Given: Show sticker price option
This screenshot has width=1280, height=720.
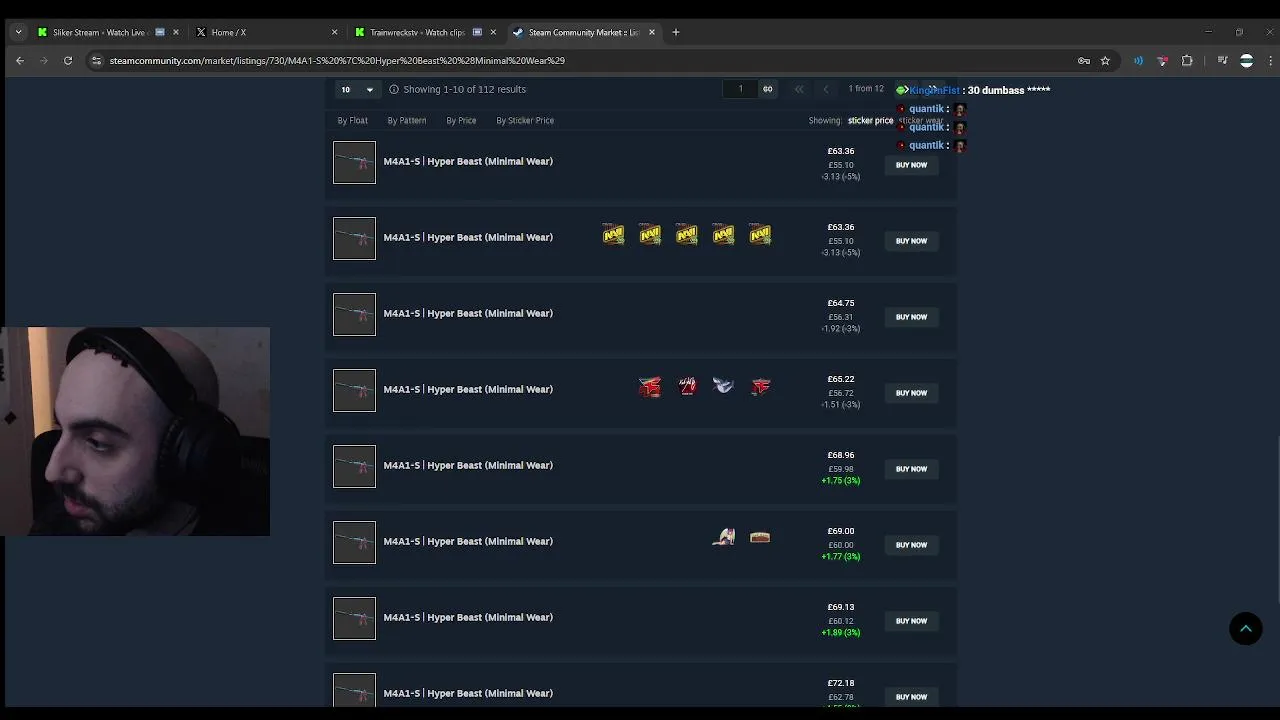Looking at the screenshot, I should point(870,120).
